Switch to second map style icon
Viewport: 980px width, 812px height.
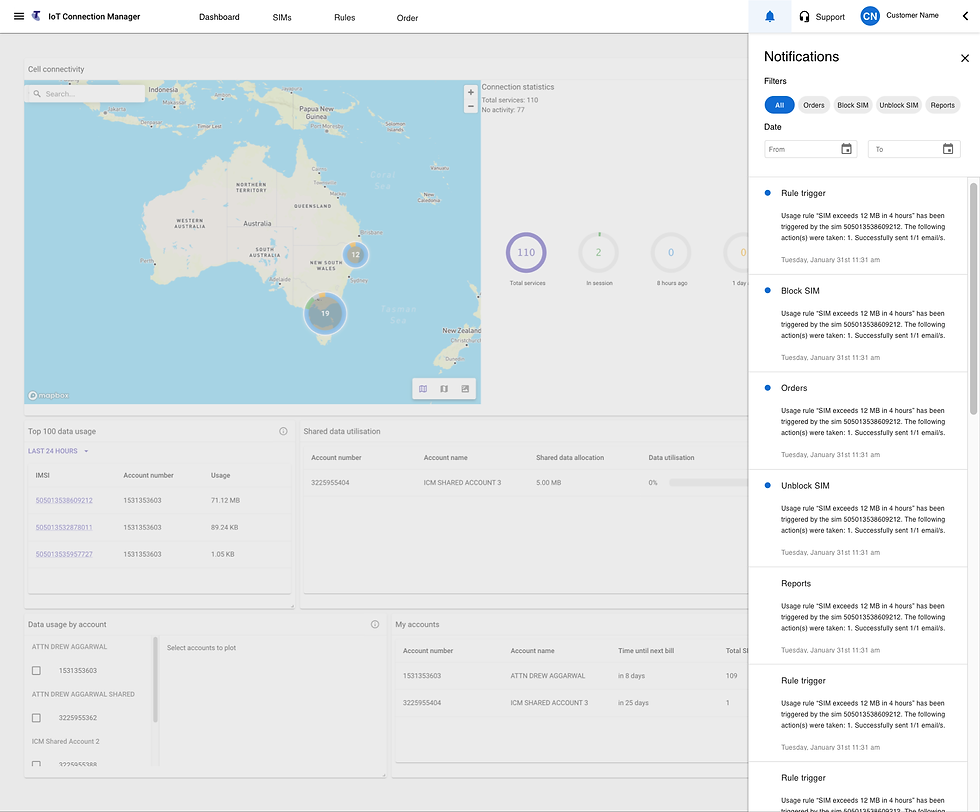click(444, 389)
